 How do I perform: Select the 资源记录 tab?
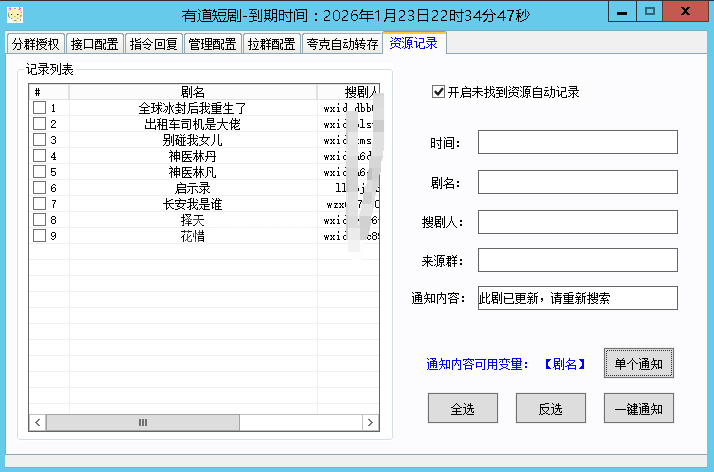(x=414, y=43)
